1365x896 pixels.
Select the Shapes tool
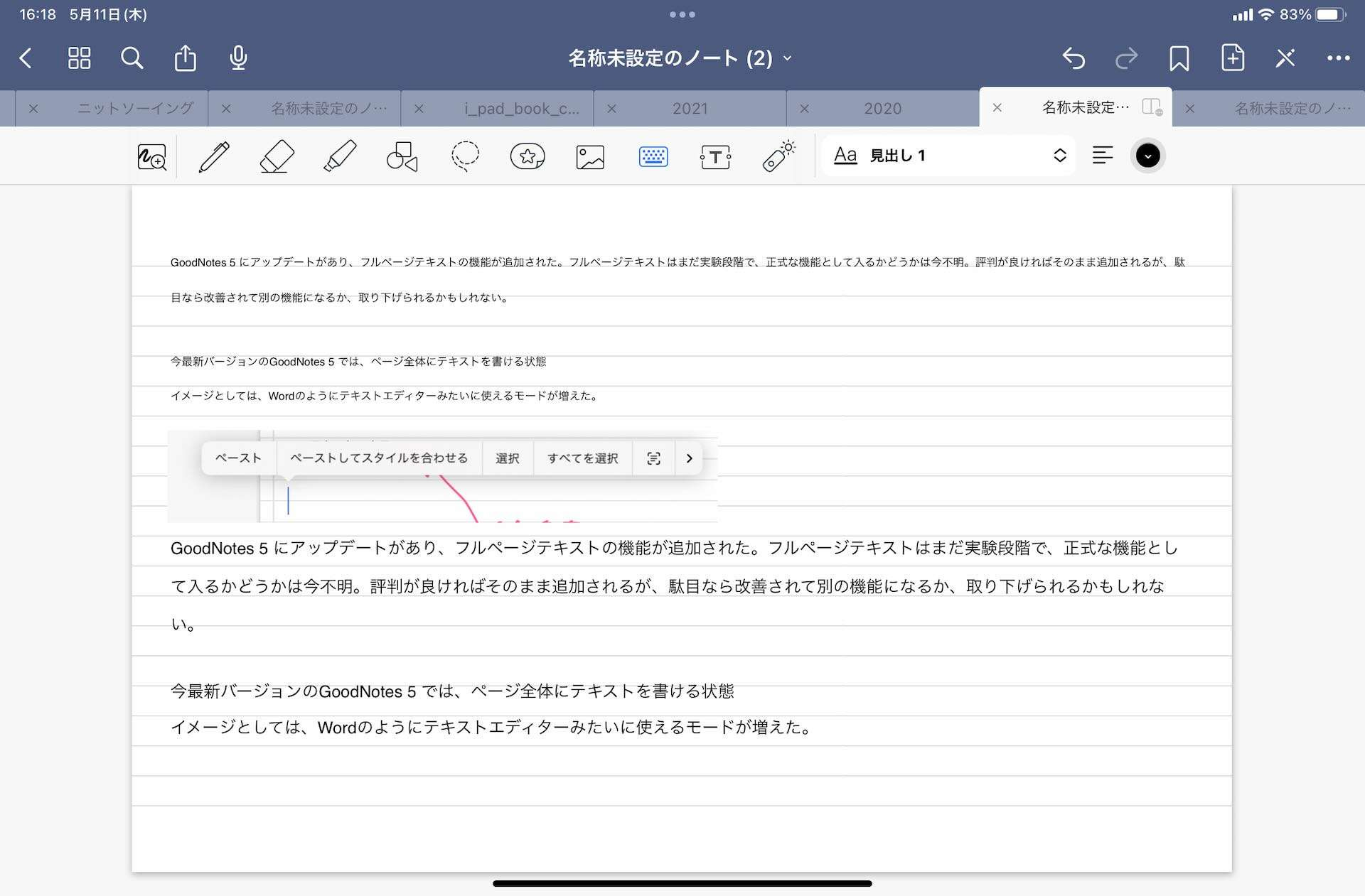pyautogui.click(x=402, y=156)
